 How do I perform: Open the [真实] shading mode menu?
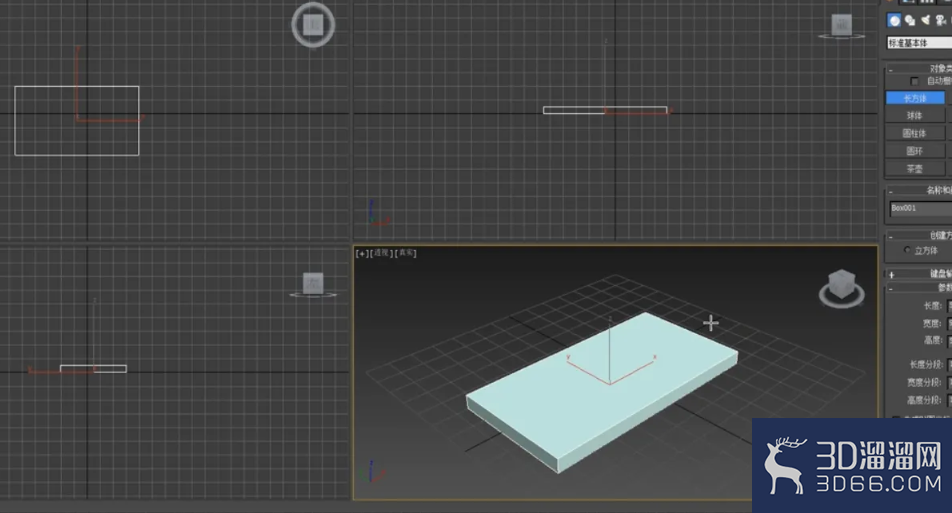(x=406, y=253)
